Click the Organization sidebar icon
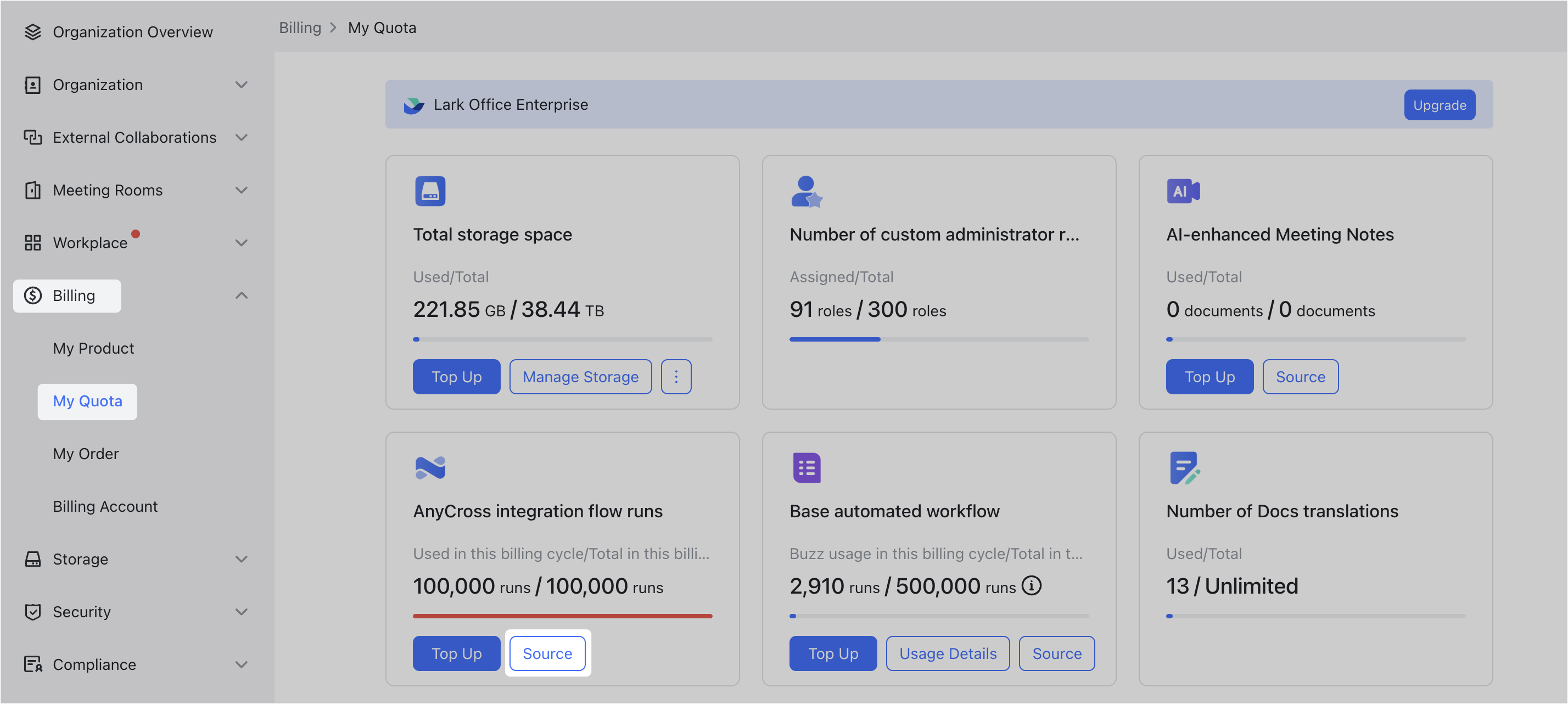 pos(33,85)
